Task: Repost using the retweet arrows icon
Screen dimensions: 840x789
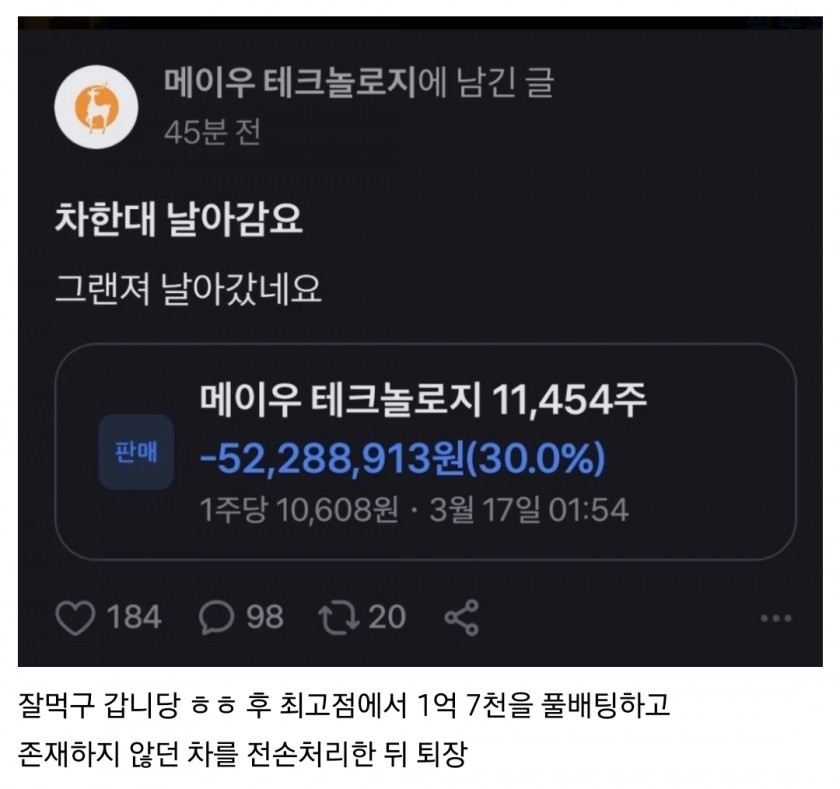Action: coord(339,618)
